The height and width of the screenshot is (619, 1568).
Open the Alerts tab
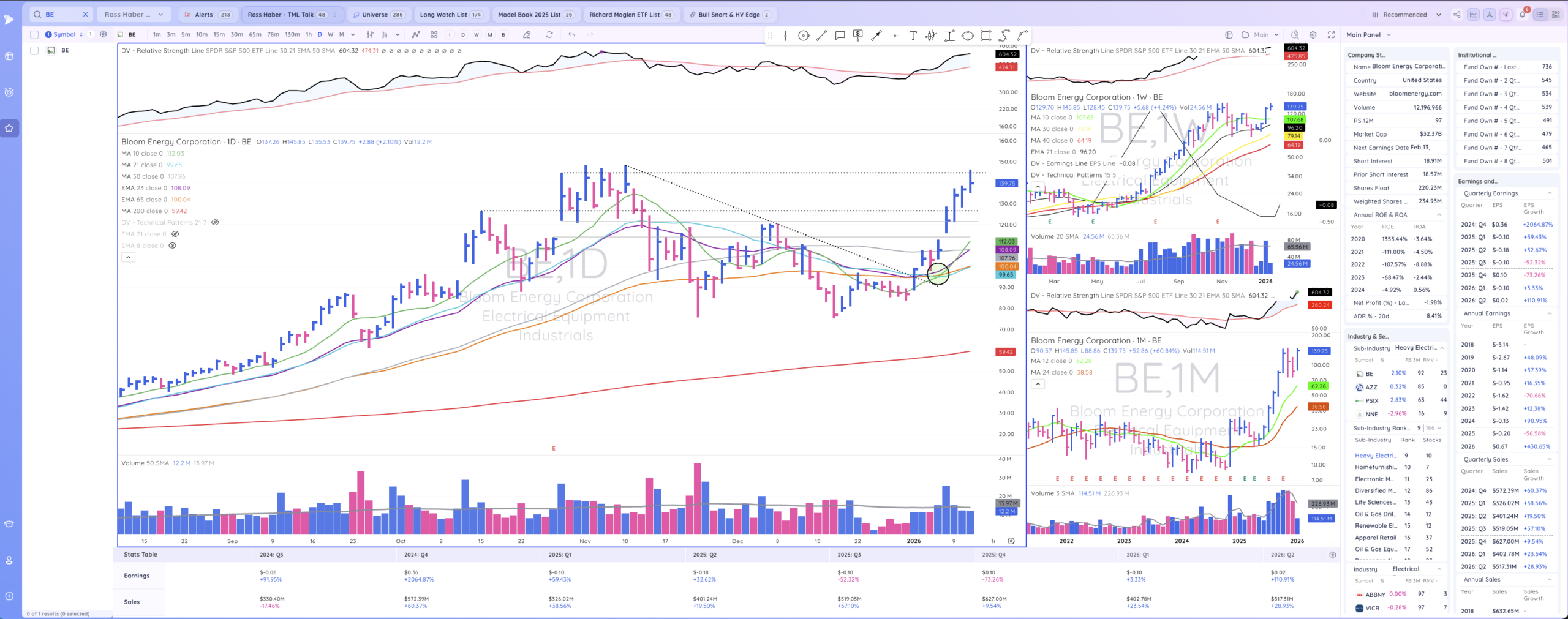click(x=203, y=14)
